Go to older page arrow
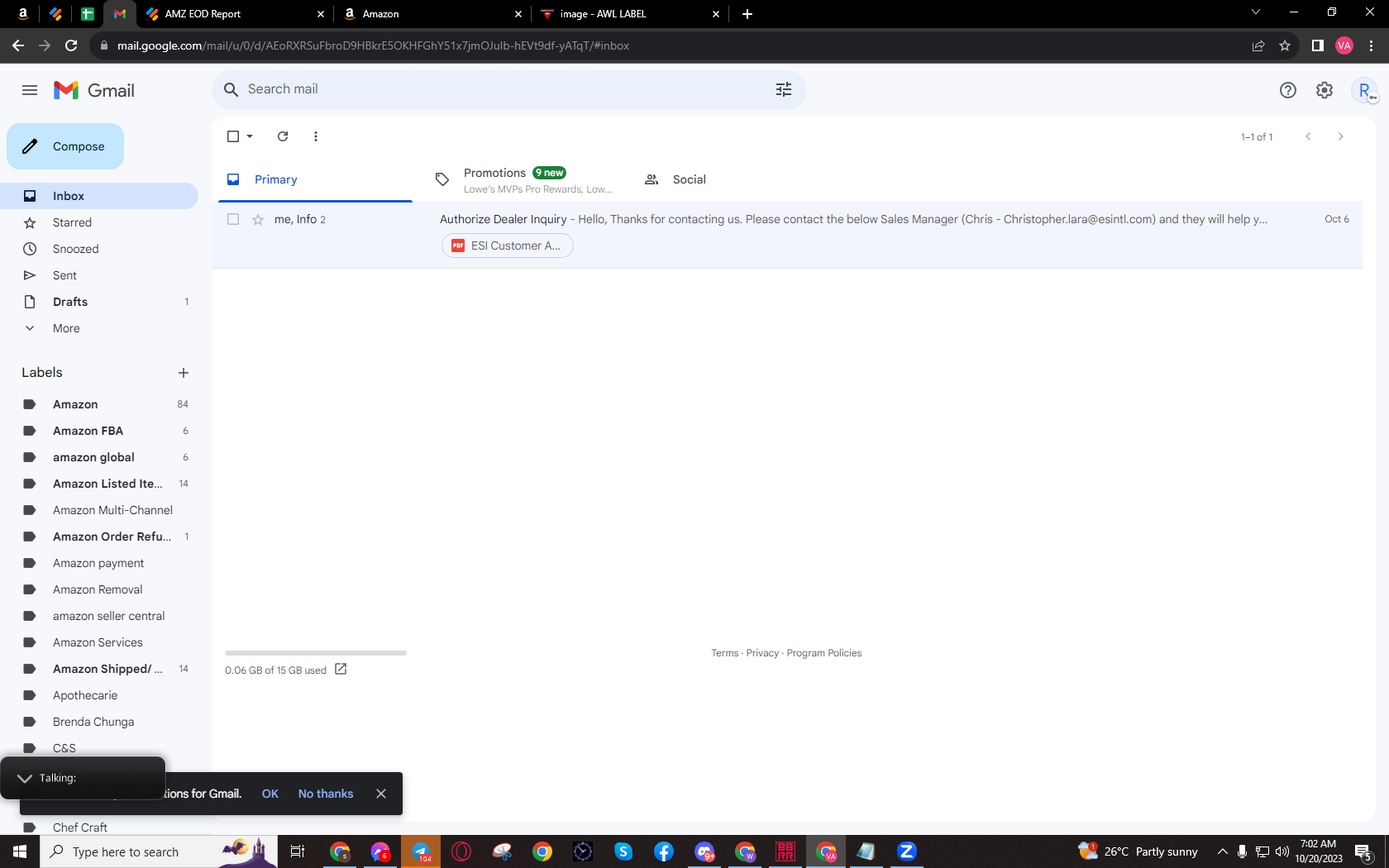 [1341, 136]
